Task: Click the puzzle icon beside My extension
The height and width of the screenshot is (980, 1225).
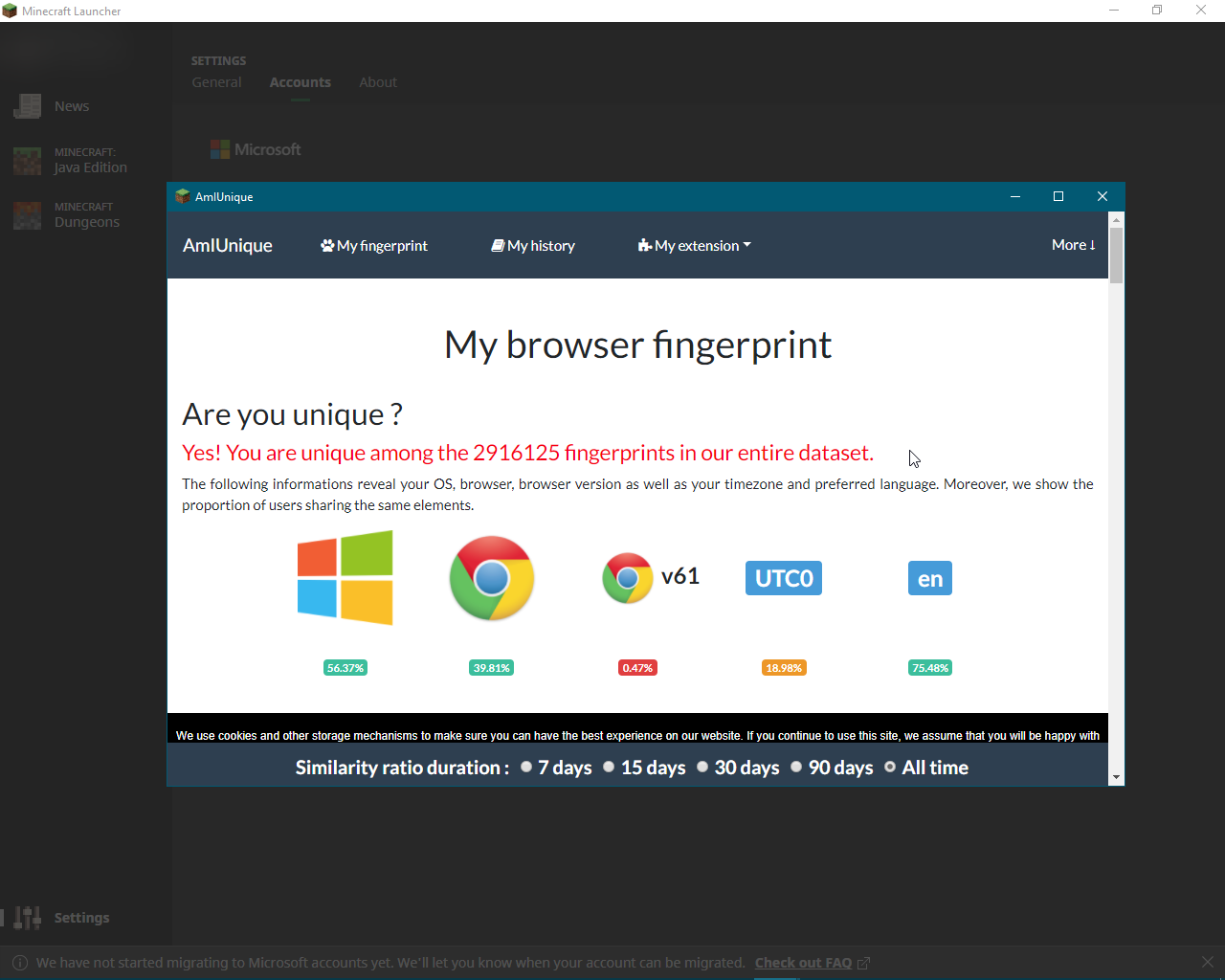Action: pyautogui.click(x=645, y=246)
